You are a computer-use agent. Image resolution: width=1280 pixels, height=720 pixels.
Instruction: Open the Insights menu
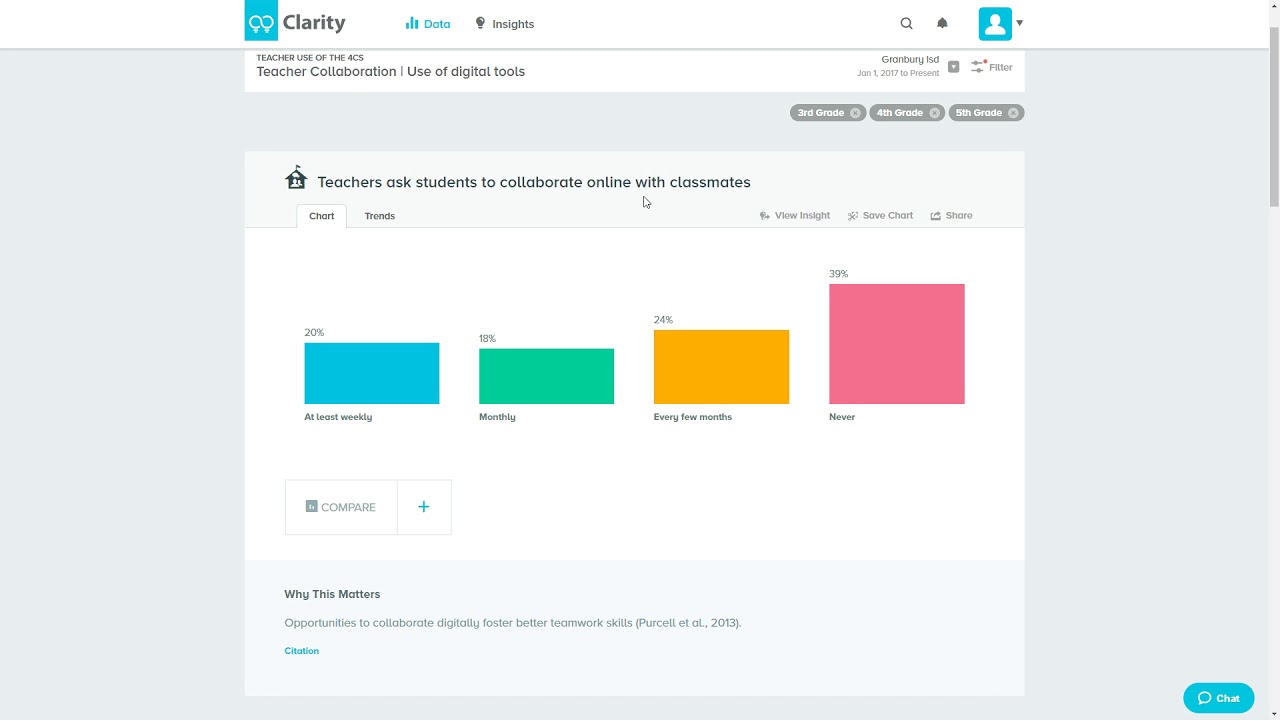tap(504, 24)
